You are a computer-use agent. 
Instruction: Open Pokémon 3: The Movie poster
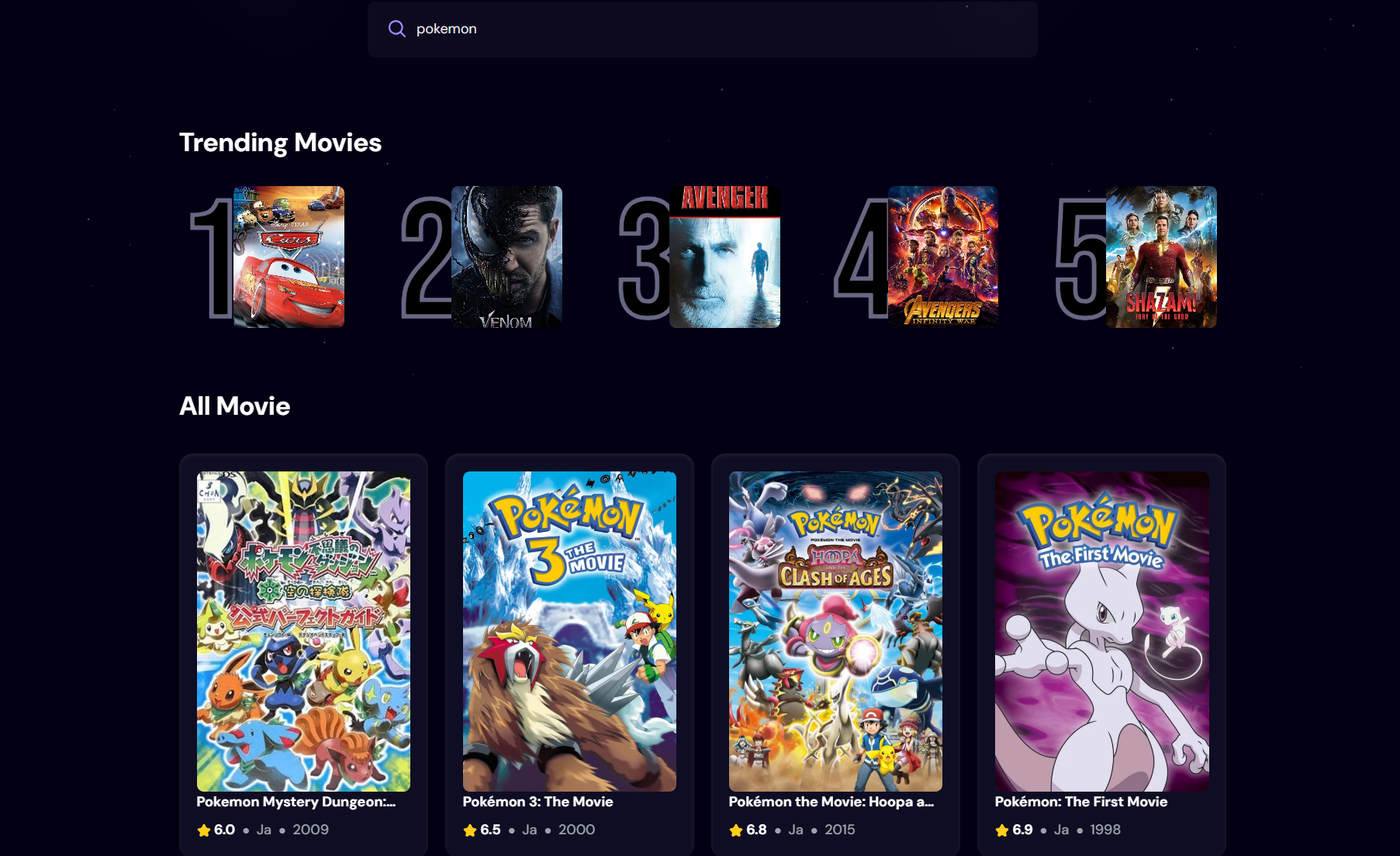point(569,631)
